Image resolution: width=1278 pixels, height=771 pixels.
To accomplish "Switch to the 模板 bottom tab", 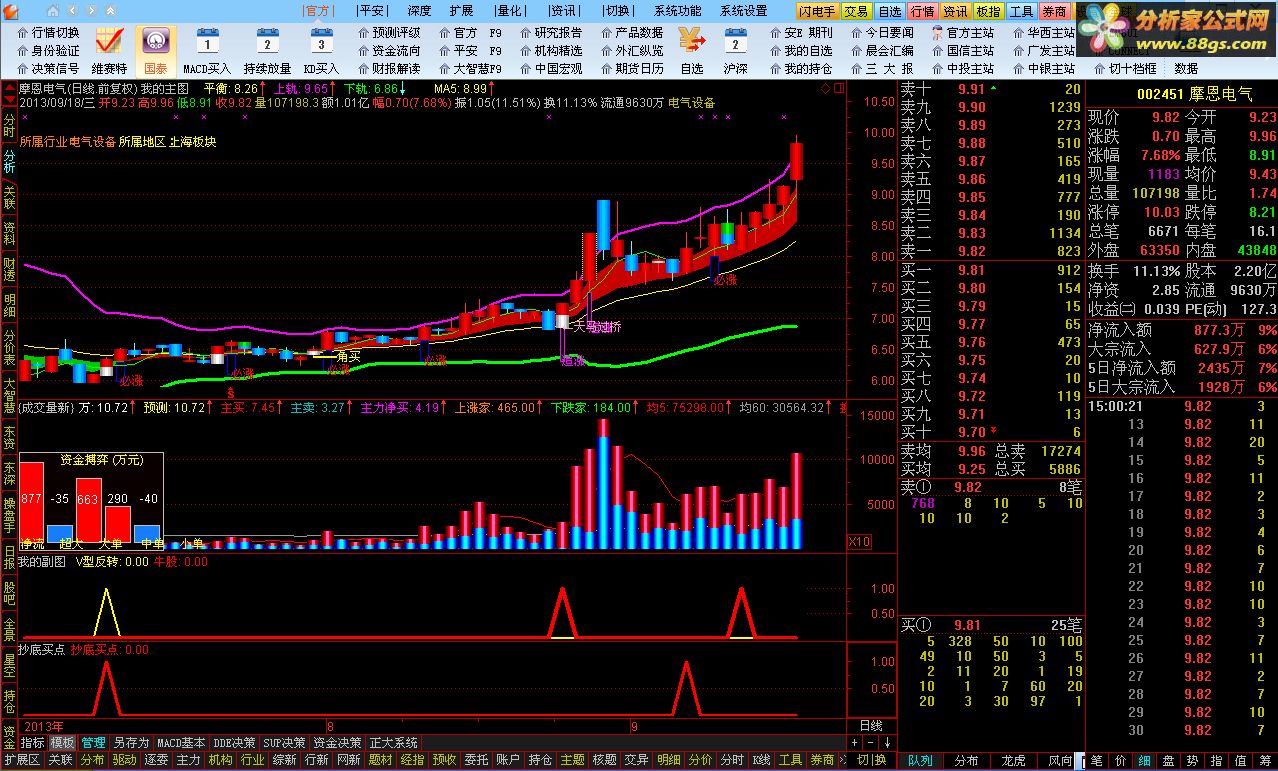I will point(63,743).
